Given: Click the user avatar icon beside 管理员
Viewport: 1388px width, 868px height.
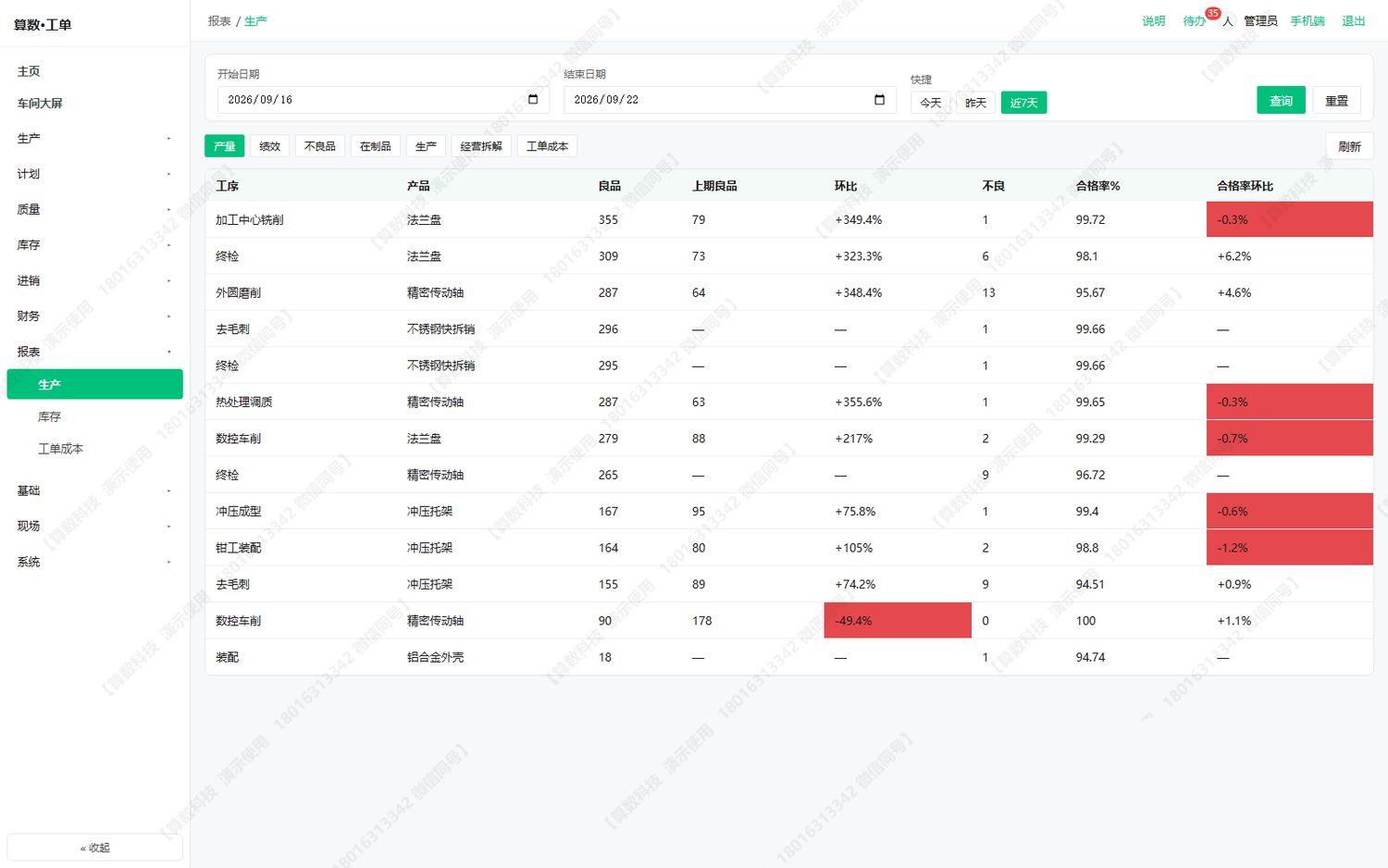Looking at the screenshot, I should coord(1228,21).
